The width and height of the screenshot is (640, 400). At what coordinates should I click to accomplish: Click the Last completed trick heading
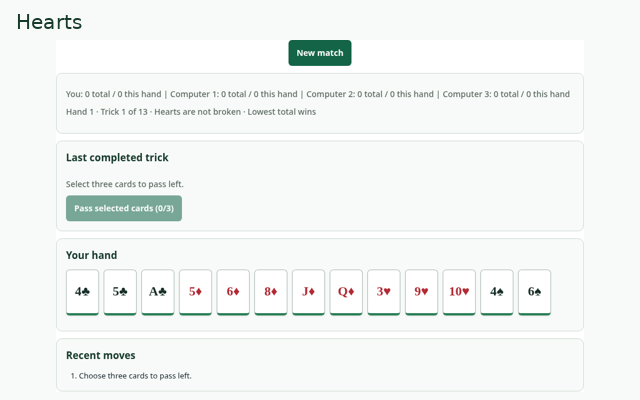click(117, 158)
